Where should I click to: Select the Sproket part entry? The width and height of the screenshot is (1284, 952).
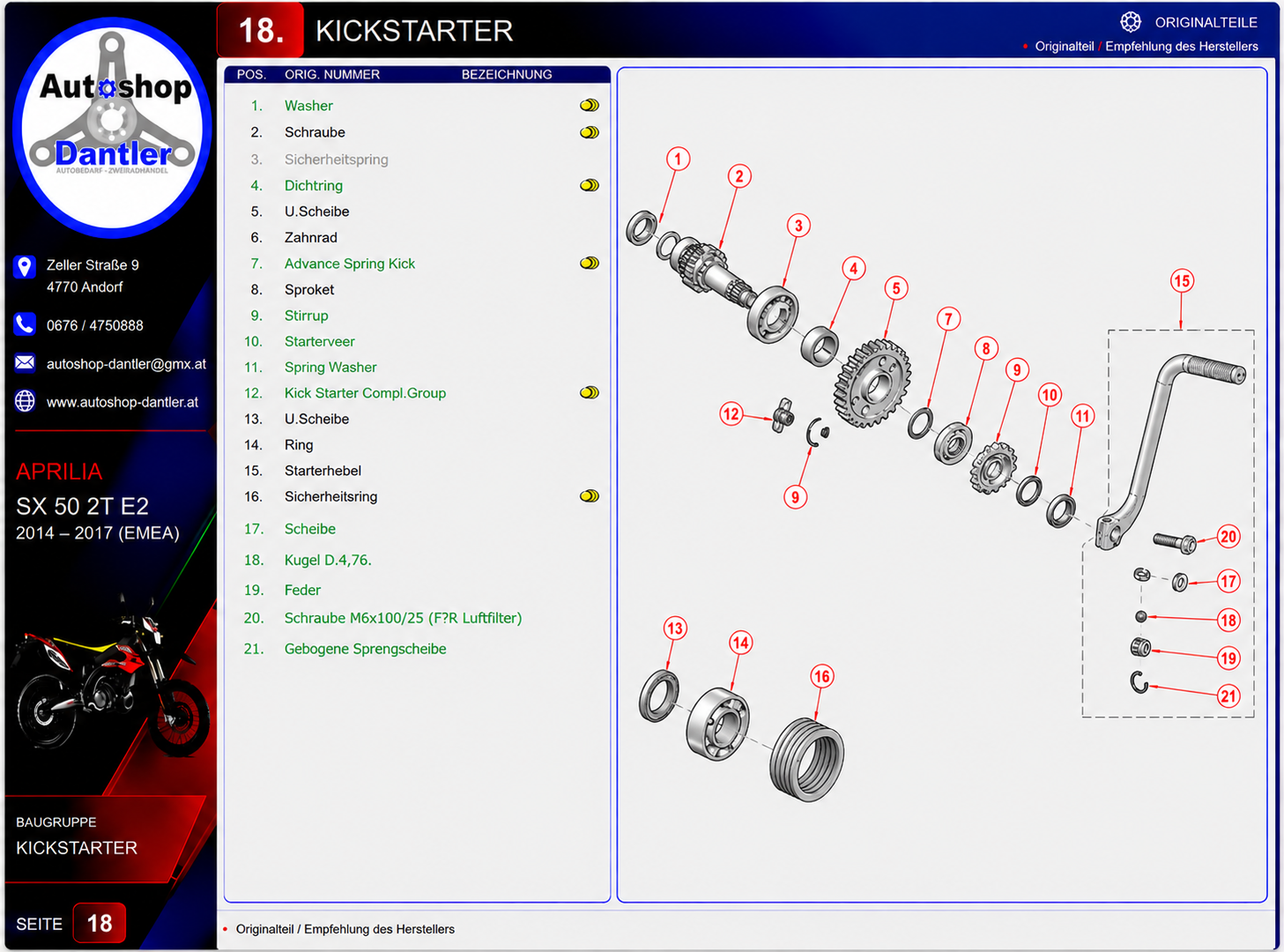[x=309, y=290]
